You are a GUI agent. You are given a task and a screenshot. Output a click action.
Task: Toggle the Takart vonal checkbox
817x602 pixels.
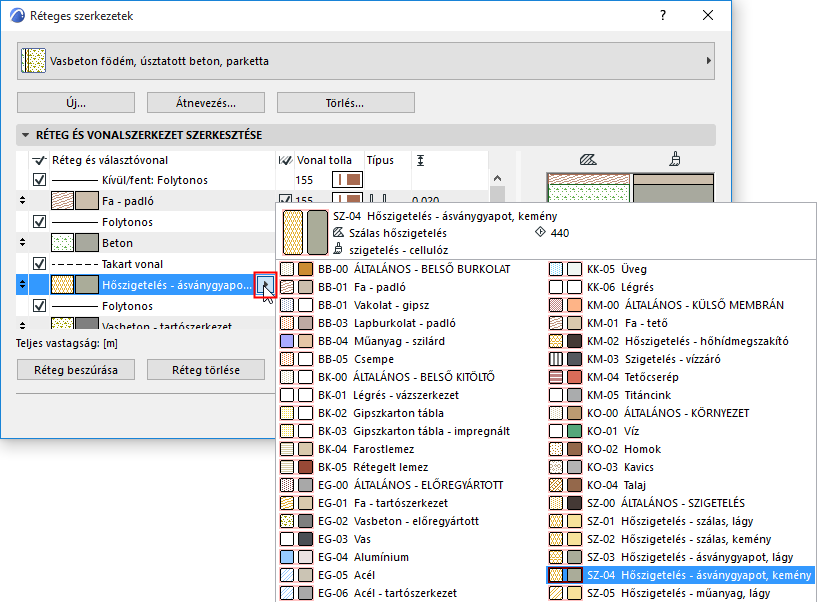coord(40,264)
